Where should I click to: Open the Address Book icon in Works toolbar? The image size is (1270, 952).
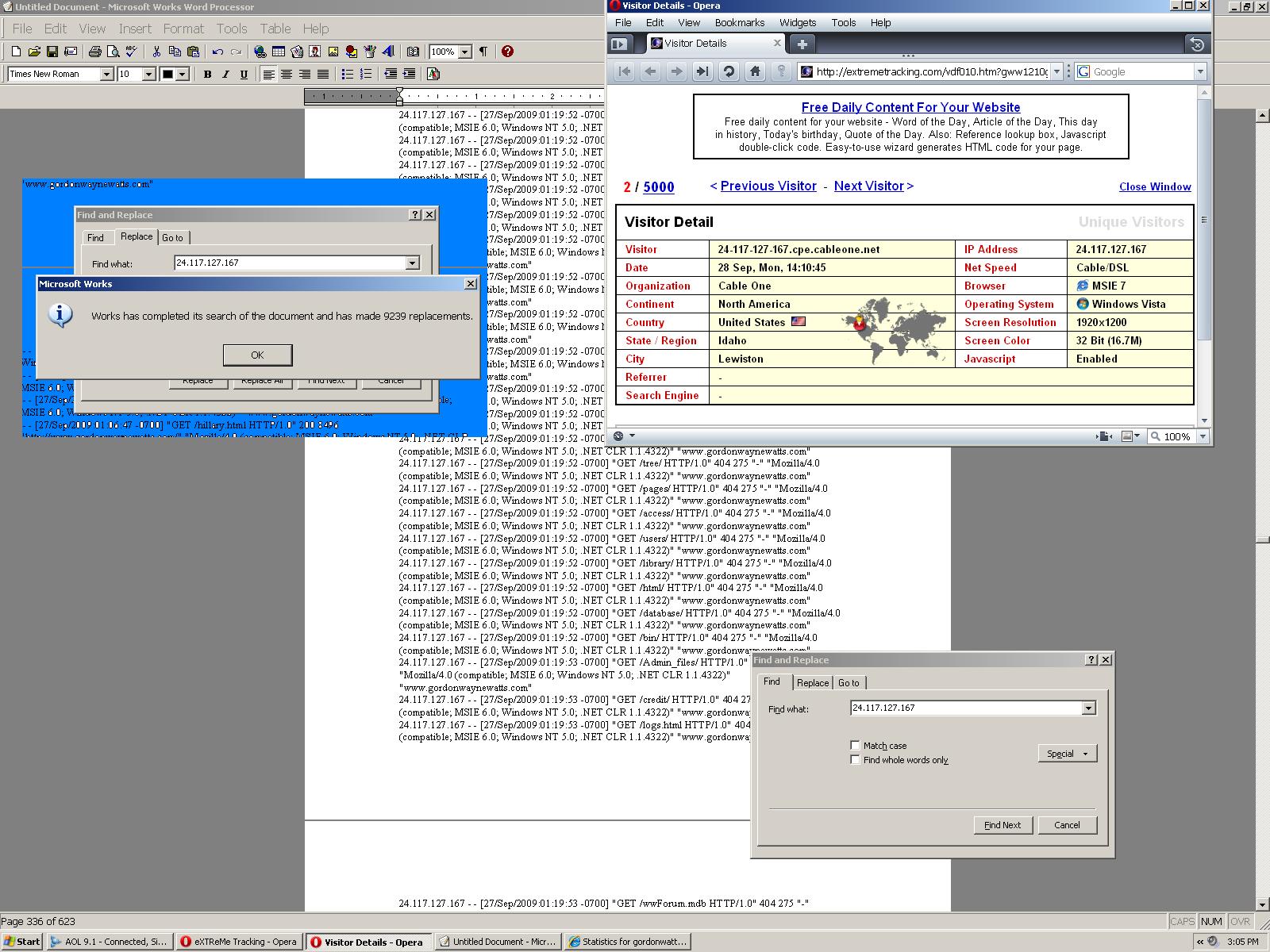tap(412, 52)
